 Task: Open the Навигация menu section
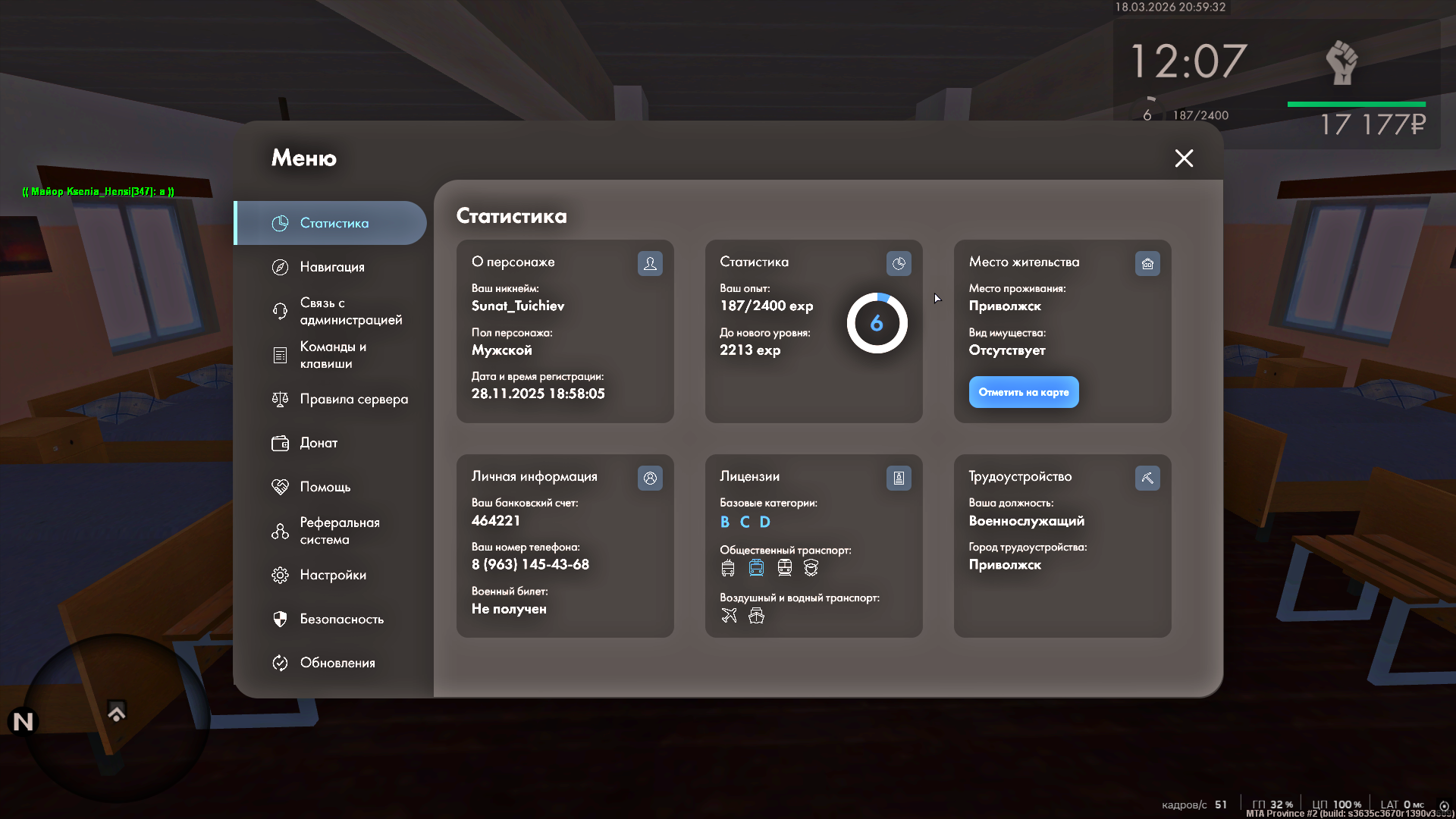(332, 267)
